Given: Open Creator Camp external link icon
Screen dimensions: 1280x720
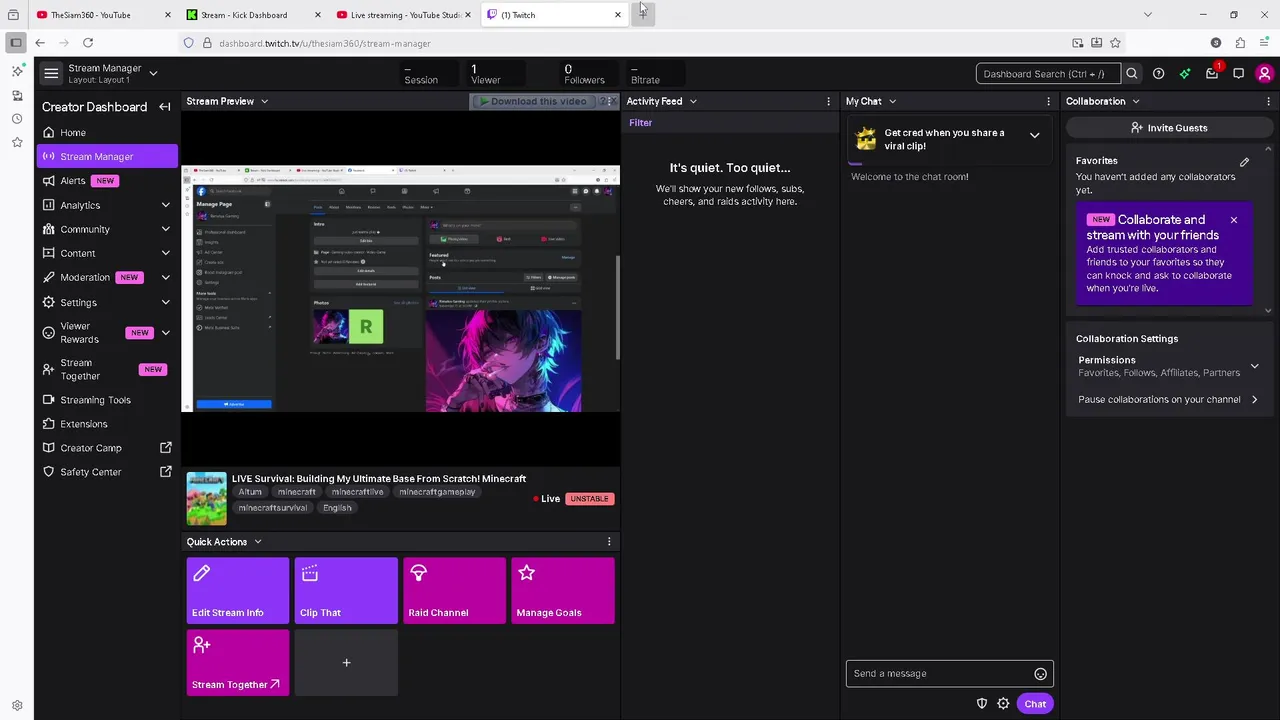Looking at the screenshot, I should click(x=166, y=448).
